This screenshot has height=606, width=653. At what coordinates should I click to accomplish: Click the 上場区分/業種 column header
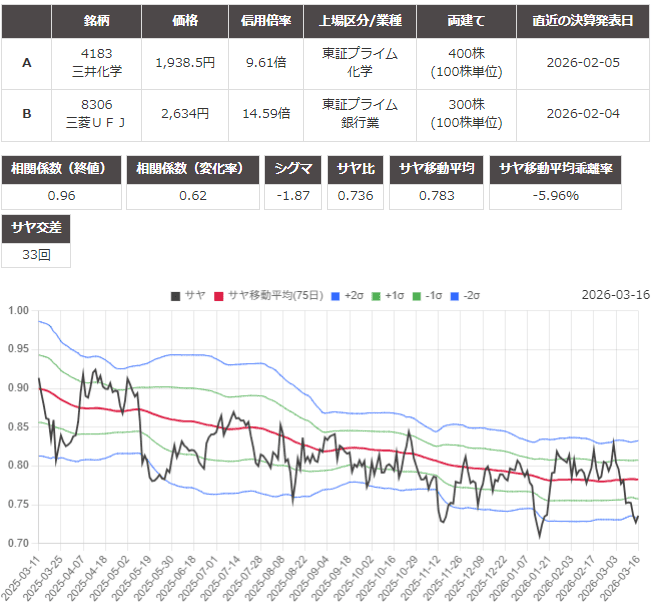(x=359, y=20)
